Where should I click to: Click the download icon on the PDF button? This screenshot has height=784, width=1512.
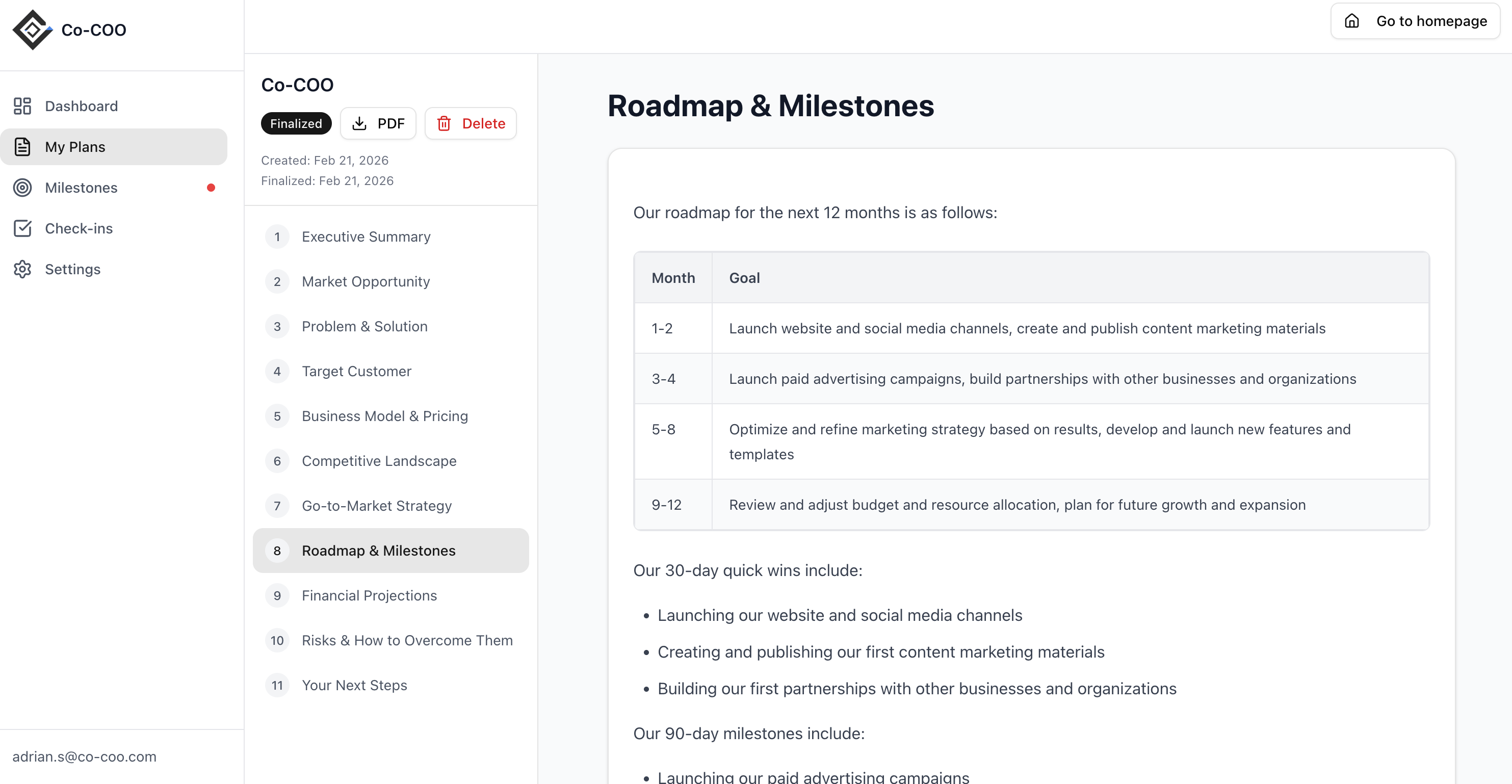[x=360, y=123]
